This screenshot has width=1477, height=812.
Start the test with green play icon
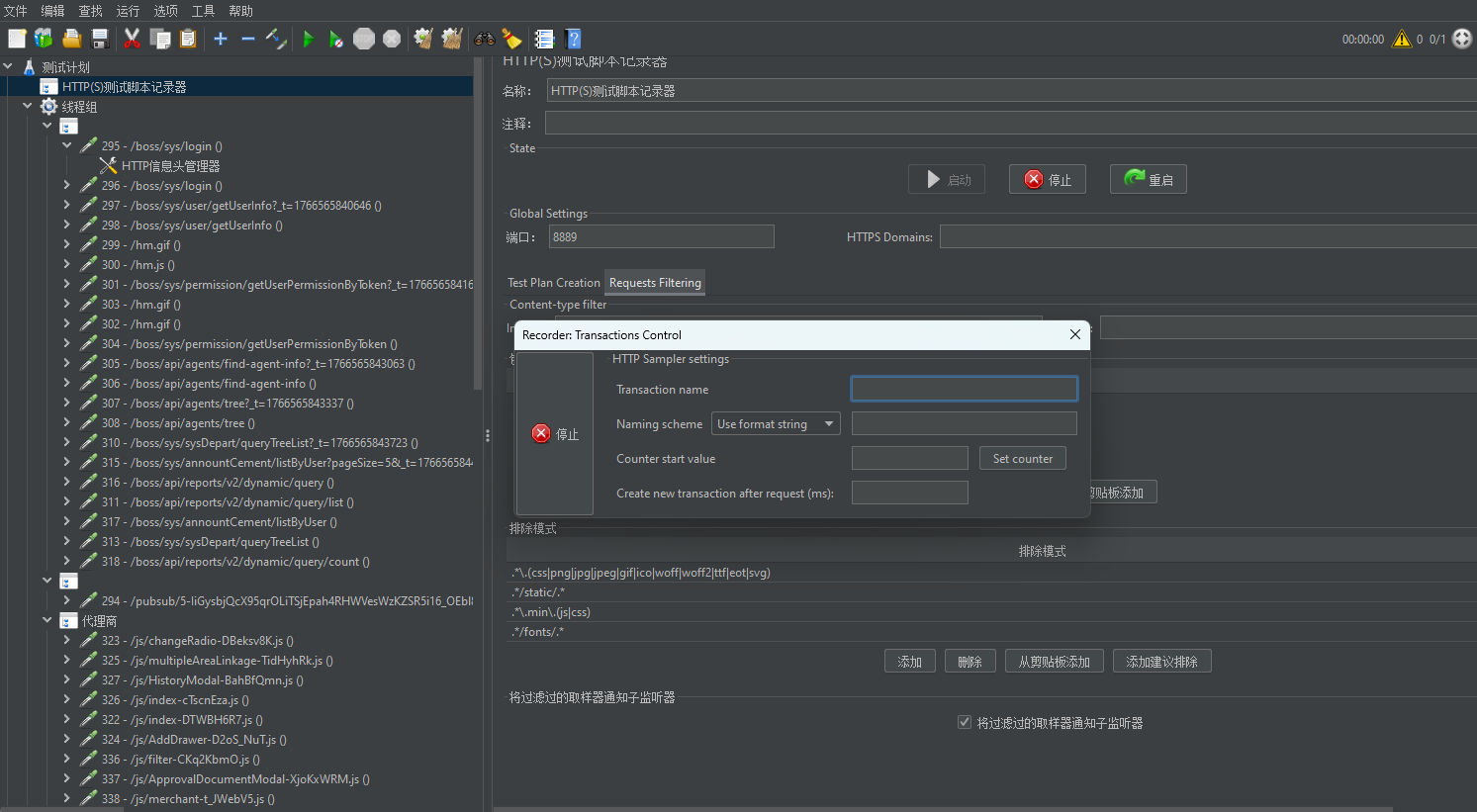click(309, 39)
